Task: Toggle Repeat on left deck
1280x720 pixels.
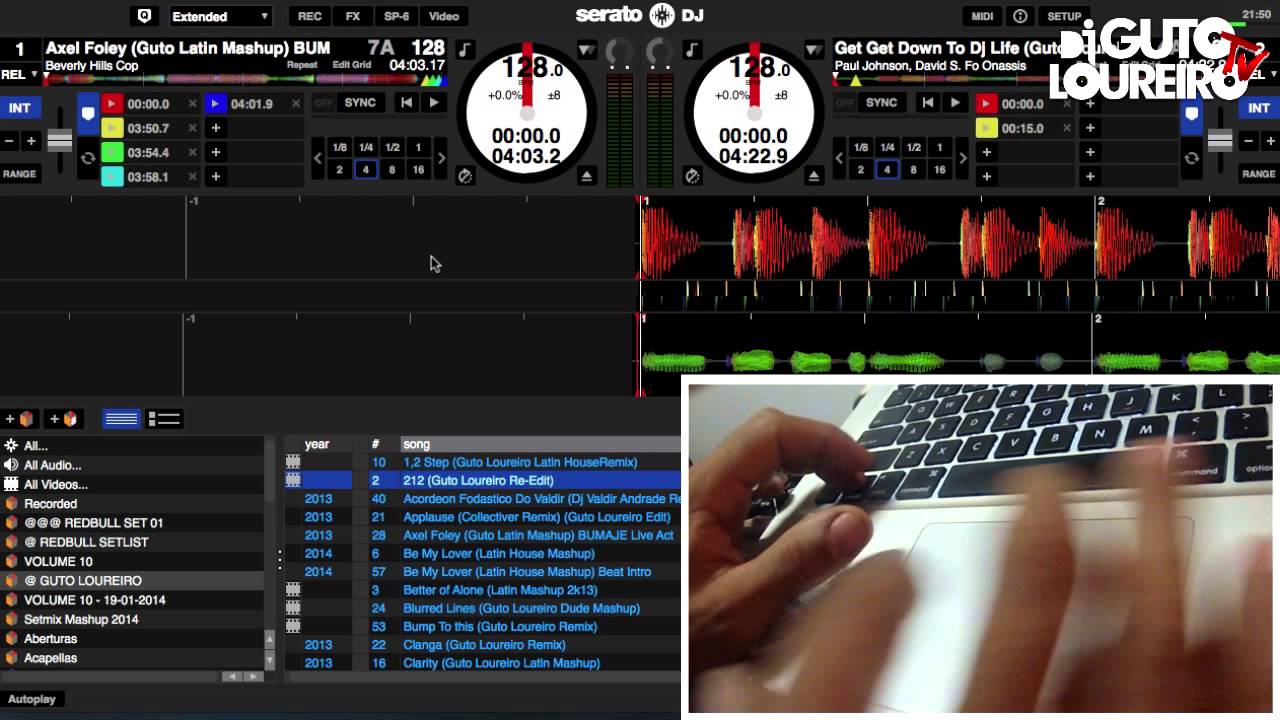Action: tap(302, 65)
